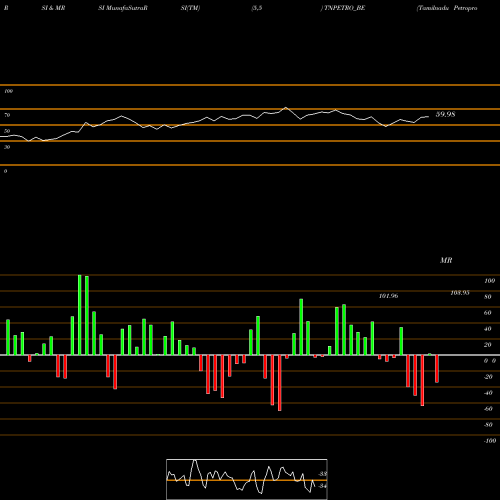Image resolution: width=500 pixels, height=500 pixels.
Task: Click the 40 label on MR right axis
Action: click(x=488, y=329)
